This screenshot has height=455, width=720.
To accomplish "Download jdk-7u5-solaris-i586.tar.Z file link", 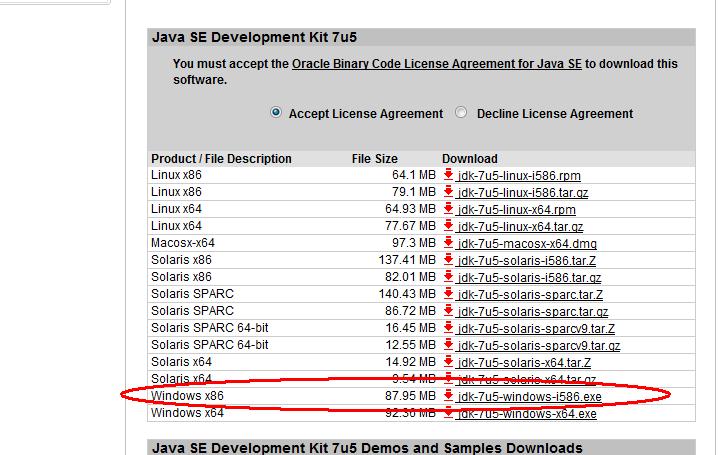I will 527,260.
